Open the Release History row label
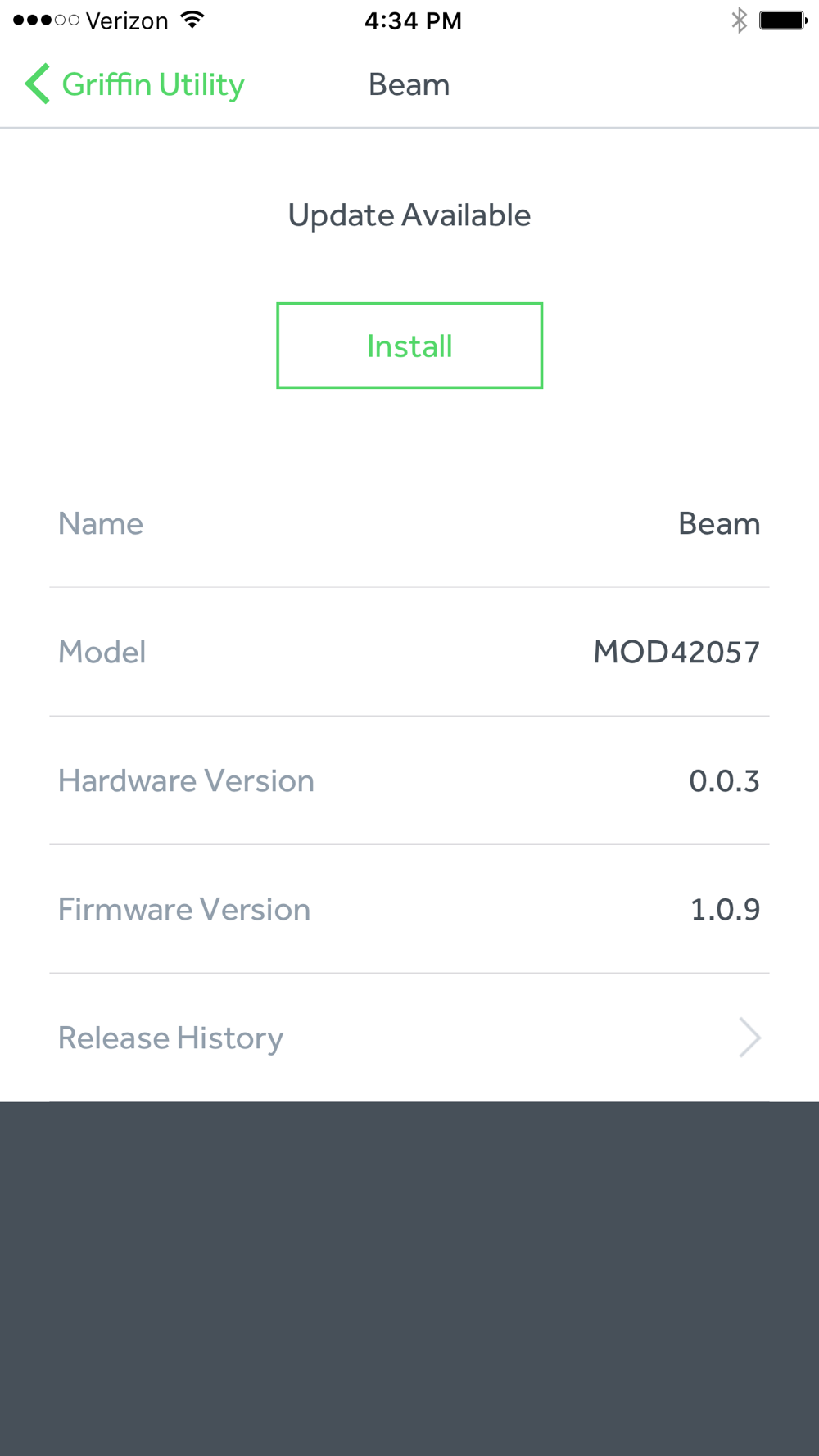This screenshot has height=1456, width=819. [170, 1038]
